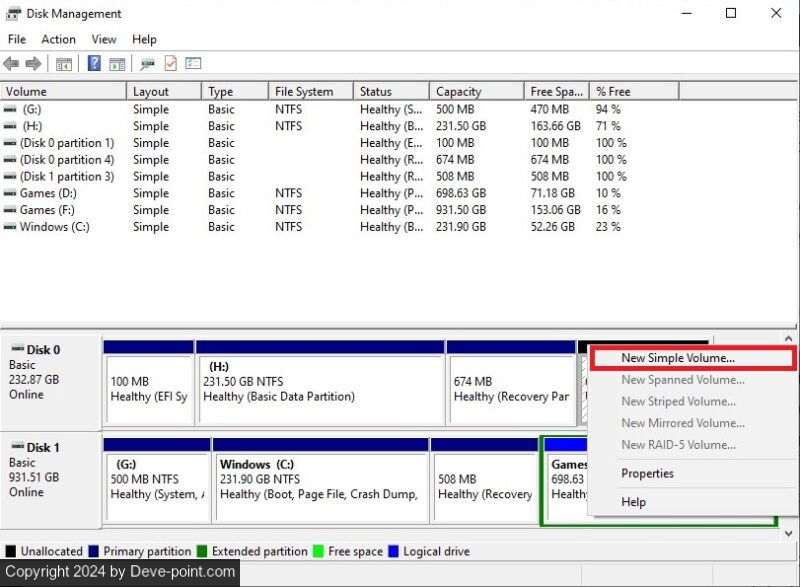Open the Action menu

pos(58,39)
